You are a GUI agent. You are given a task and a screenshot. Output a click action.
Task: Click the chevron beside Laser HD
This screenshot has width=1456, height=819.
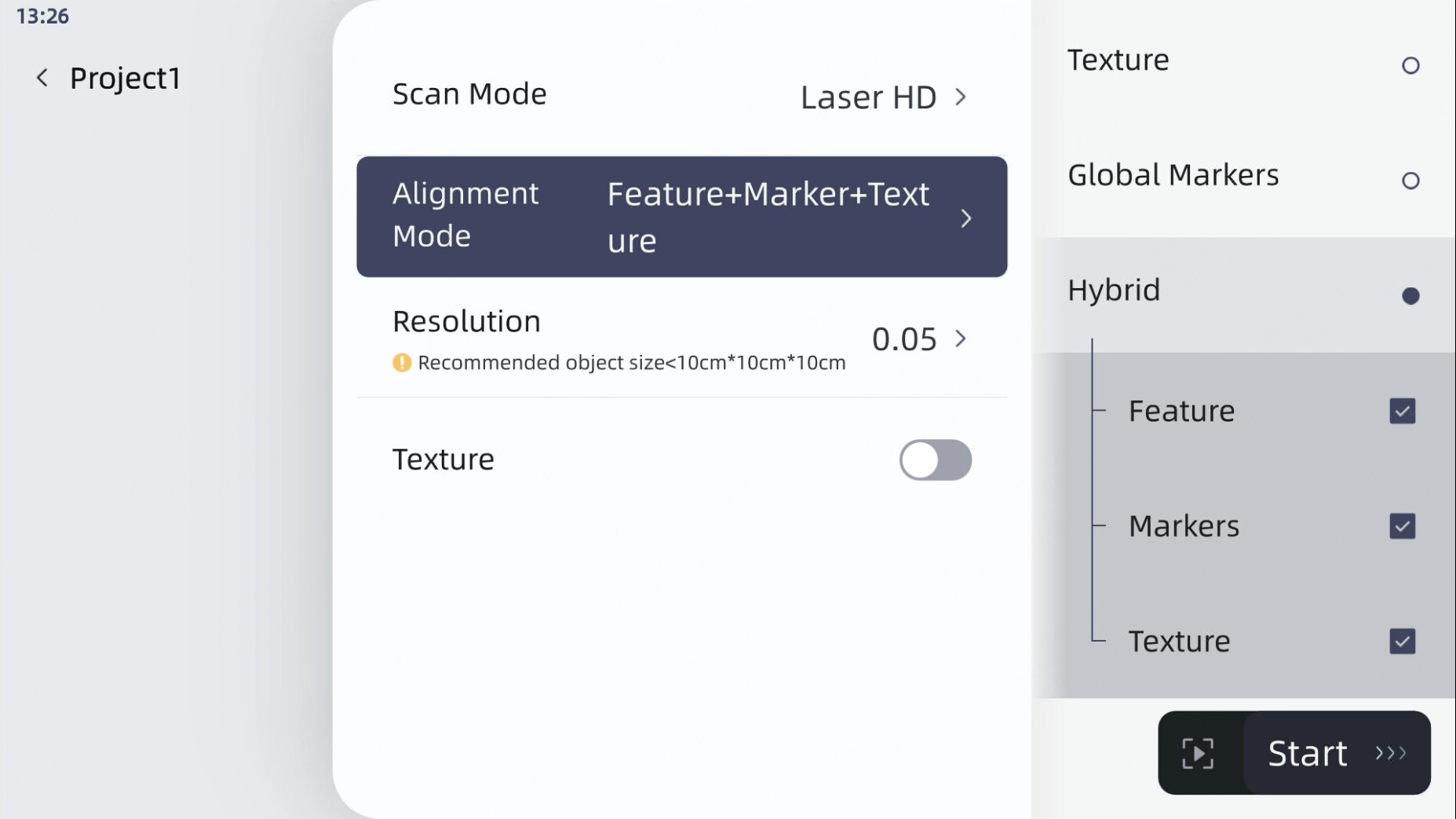pyautogui.click(x=961, y=97)
